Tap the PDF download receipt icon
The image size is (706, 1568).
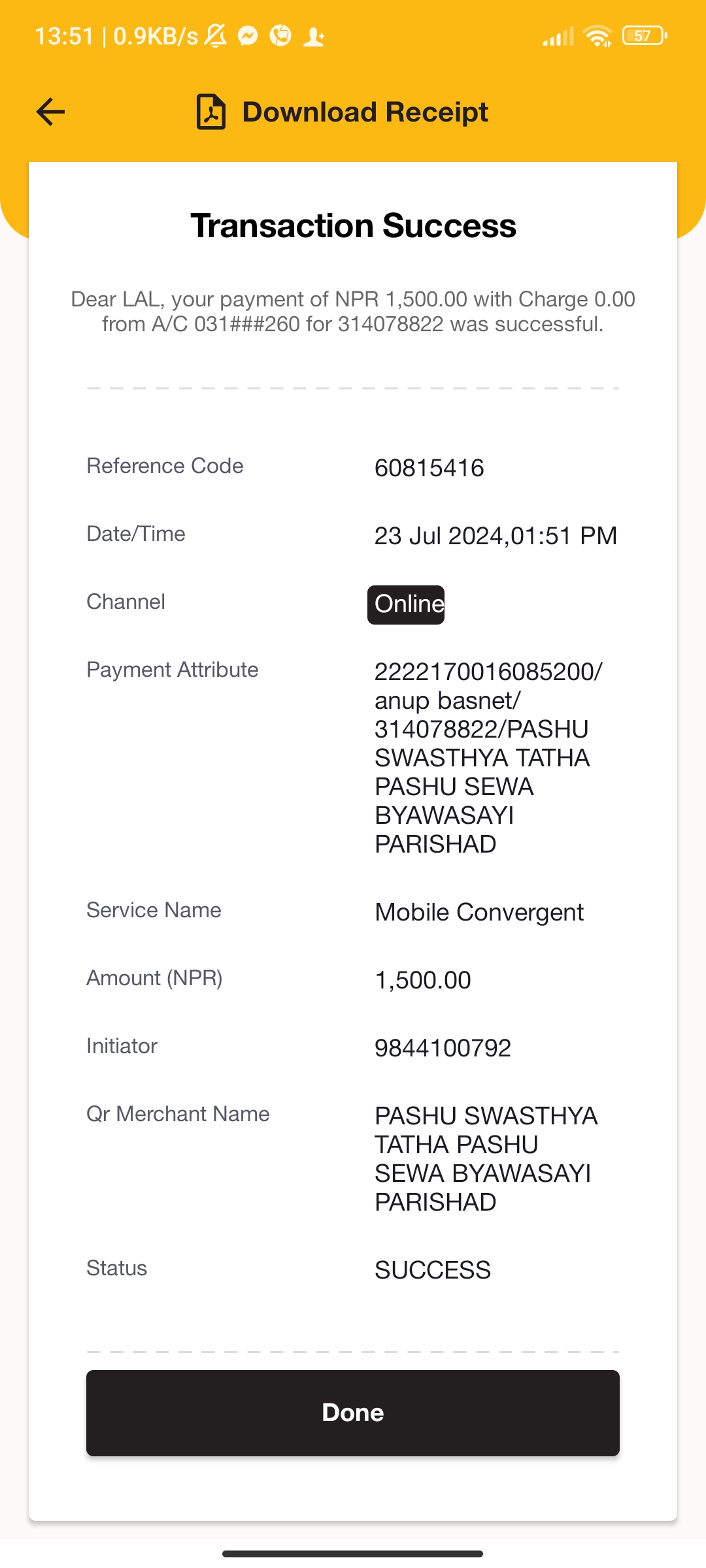point(211,112)
